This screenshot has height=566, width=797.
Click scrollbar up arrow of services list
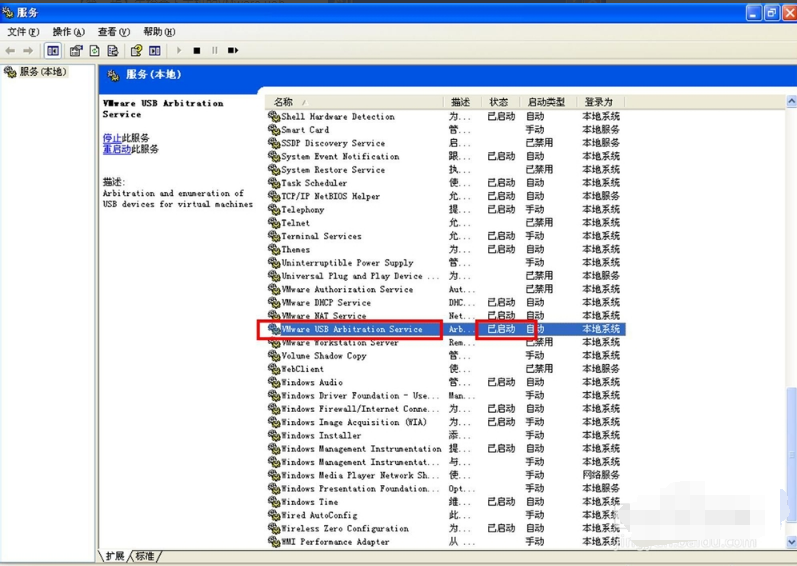(x=791, y=102)
